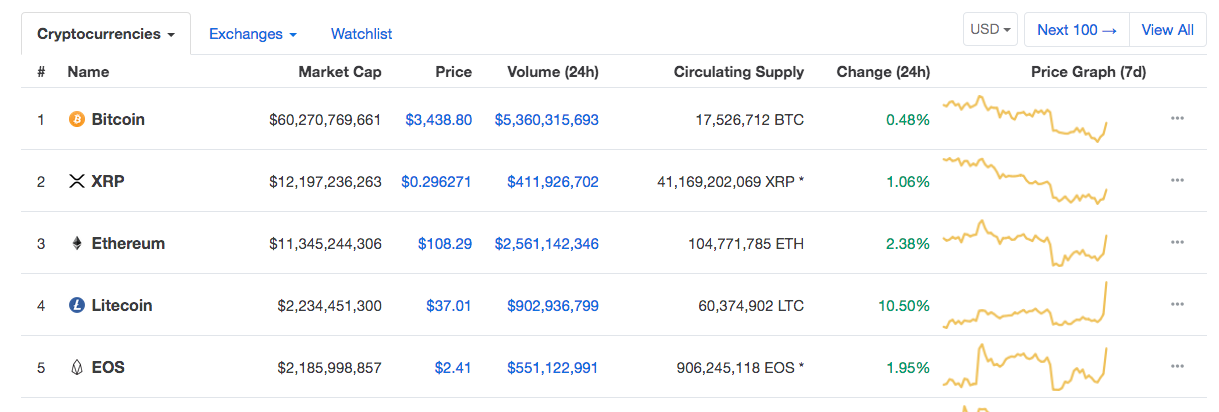Open the three-dot menu for Litecoin row
Image resolution: width=1219 pixels, height=412 pixels.
click(x=1177, y=305)
